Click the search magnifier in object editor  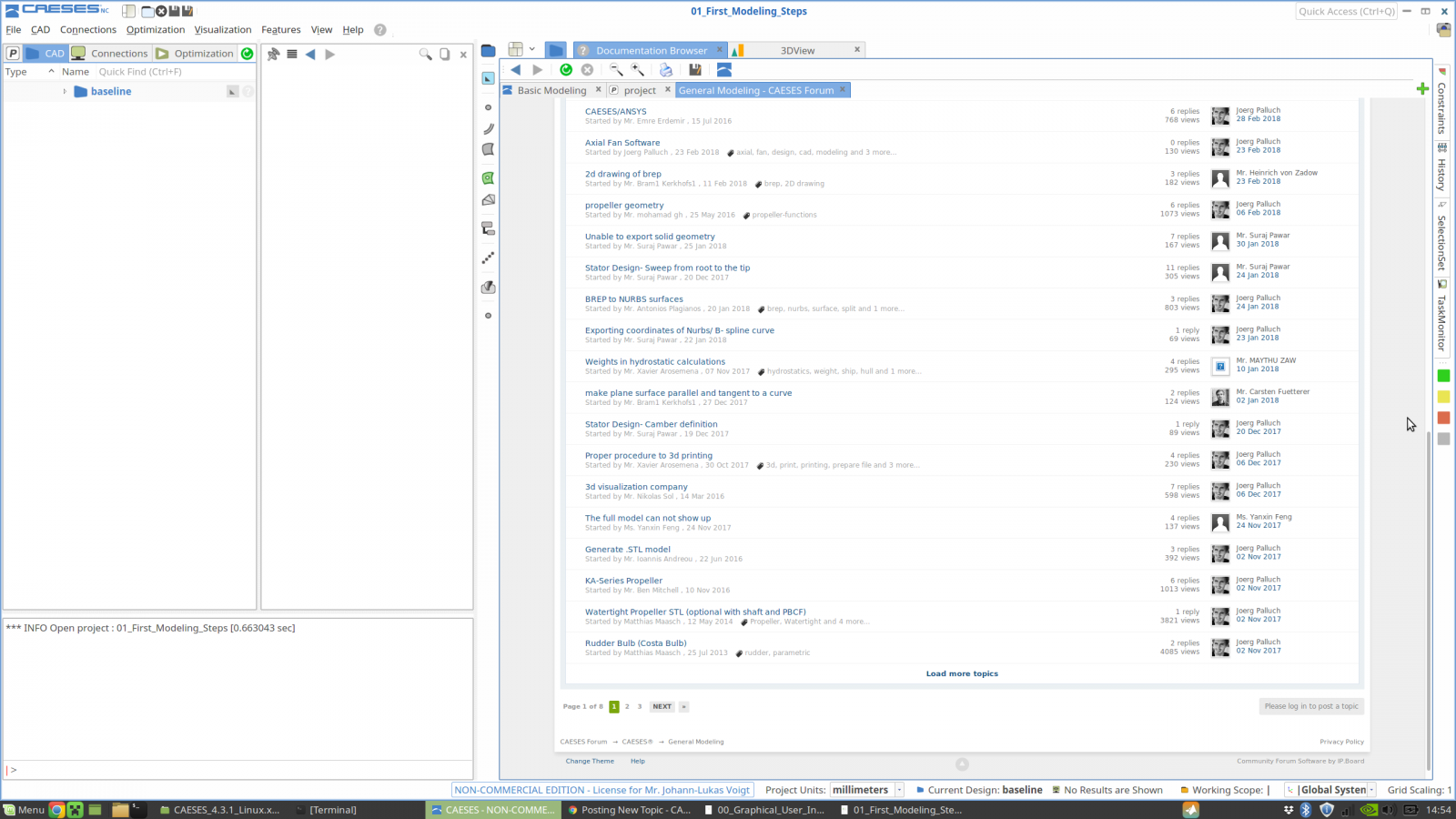(x=425, y=55)
